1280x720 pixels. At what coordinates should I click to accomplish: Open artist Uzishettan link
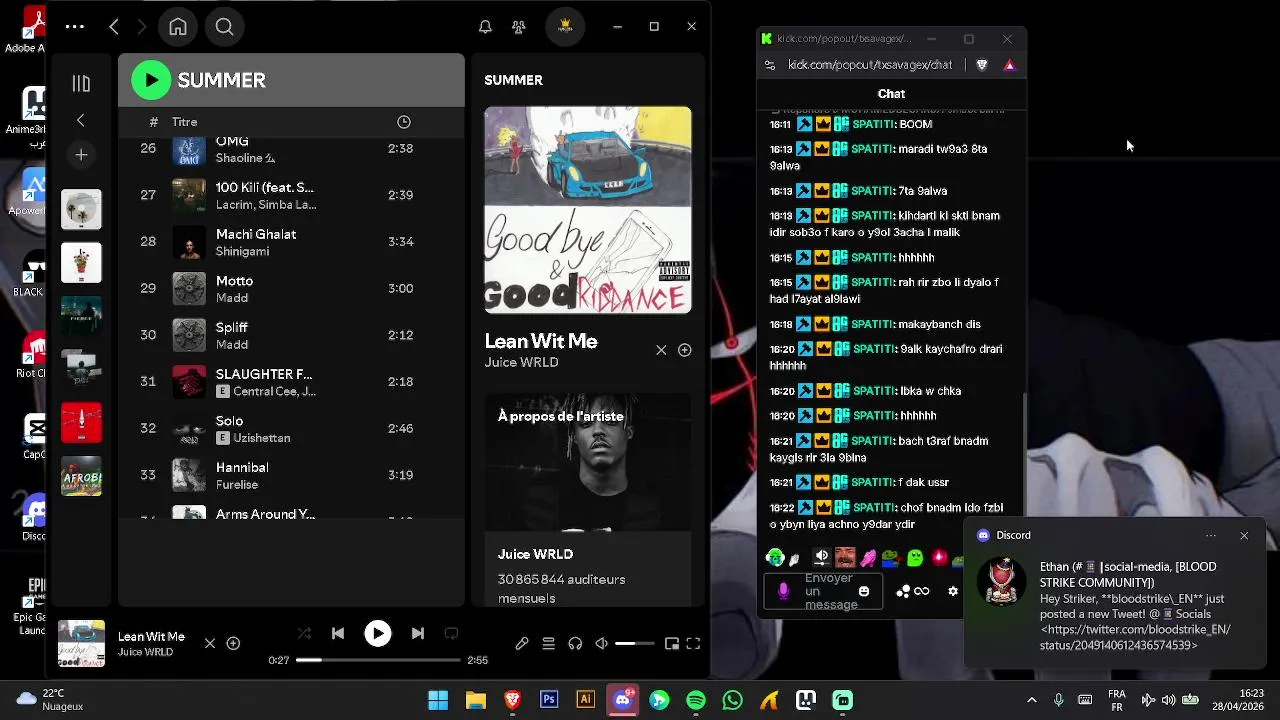263,438
